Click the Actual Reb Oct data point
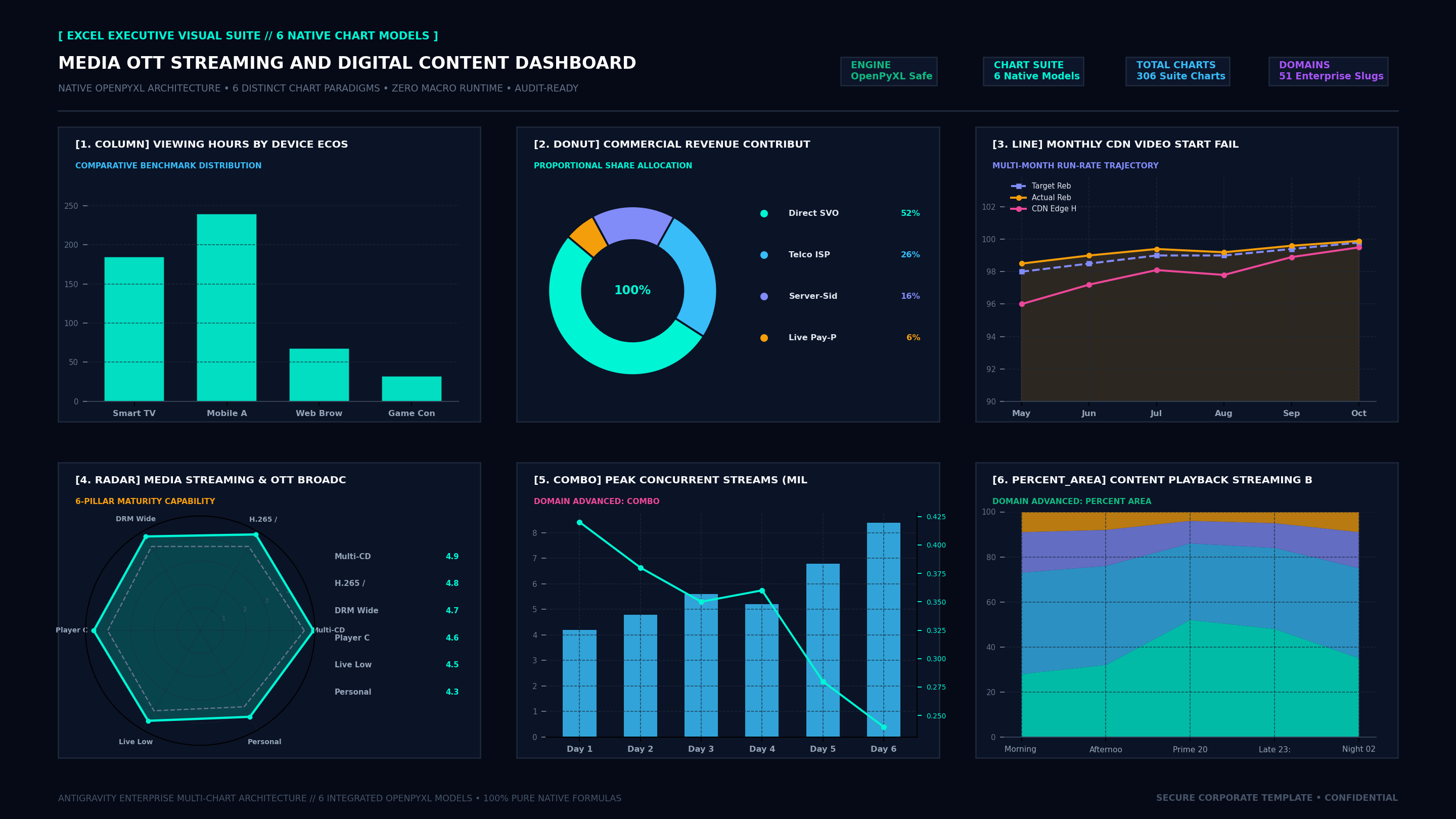This screenshot has height=819, width=1456. pyautogui.click(x=1359, y=241)
